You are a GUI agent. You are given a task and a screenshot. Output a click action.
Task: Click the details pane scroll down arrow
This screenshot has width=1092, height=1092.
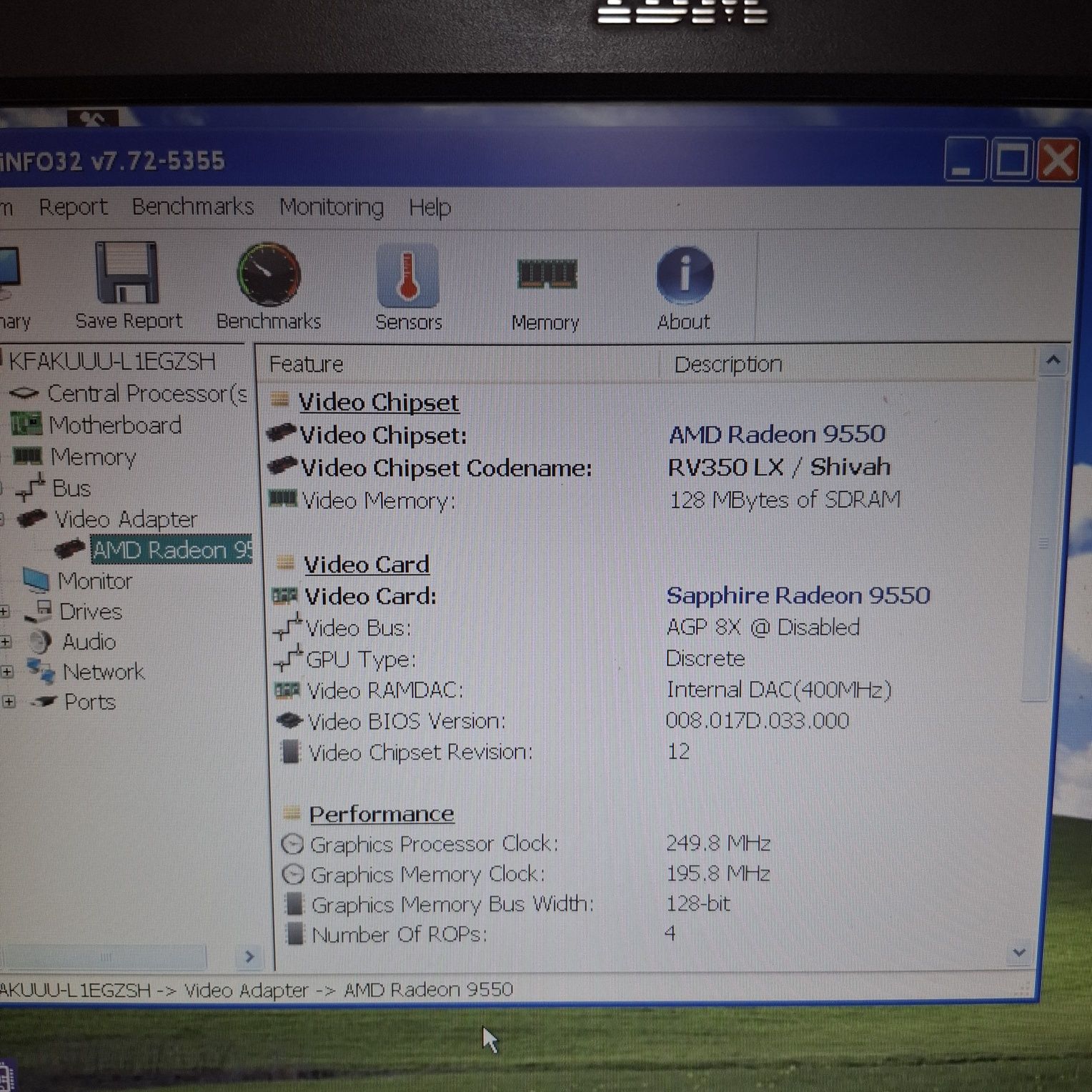[1020, 953]
